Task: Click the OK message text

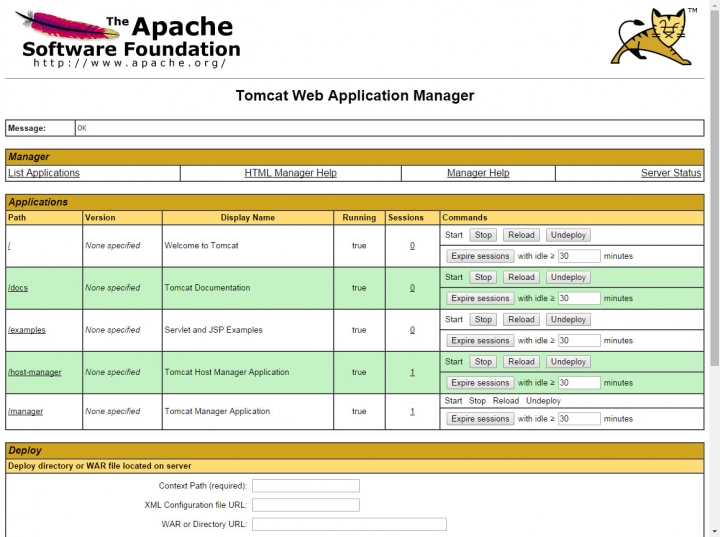Action: coord(82,128)
